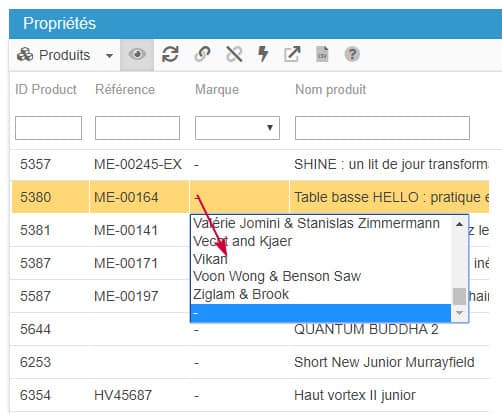Image resolution: width=502 pixels, height=414 pixels.
Task: Choose Ziglam & Brook from list
Action: [x=241, y=294]
